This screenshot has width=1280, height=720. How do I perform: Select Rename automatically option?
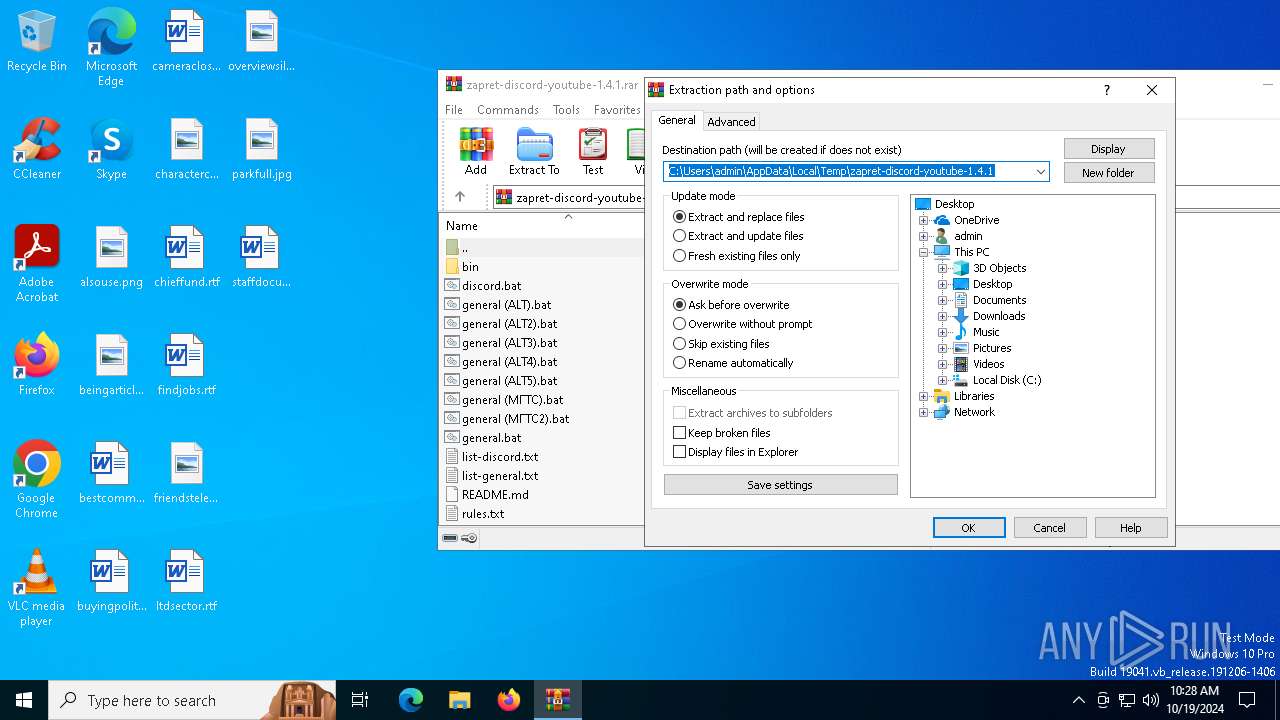coord(733,363)
